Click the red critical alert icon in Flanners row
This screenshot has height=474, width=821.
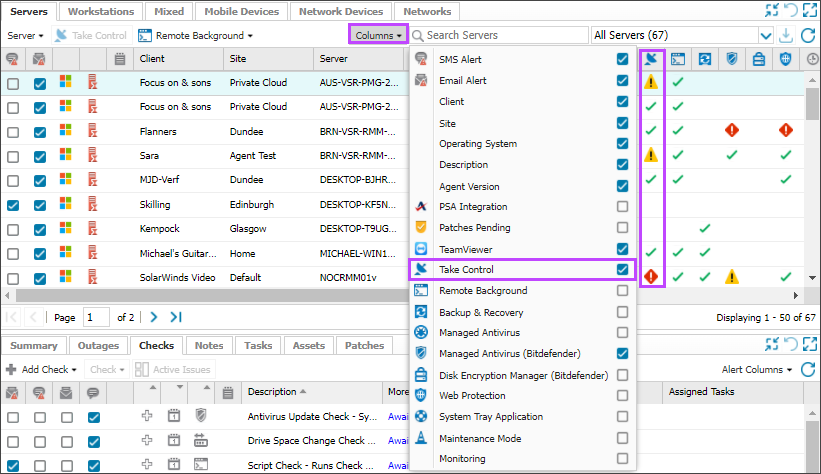(731, 130)
